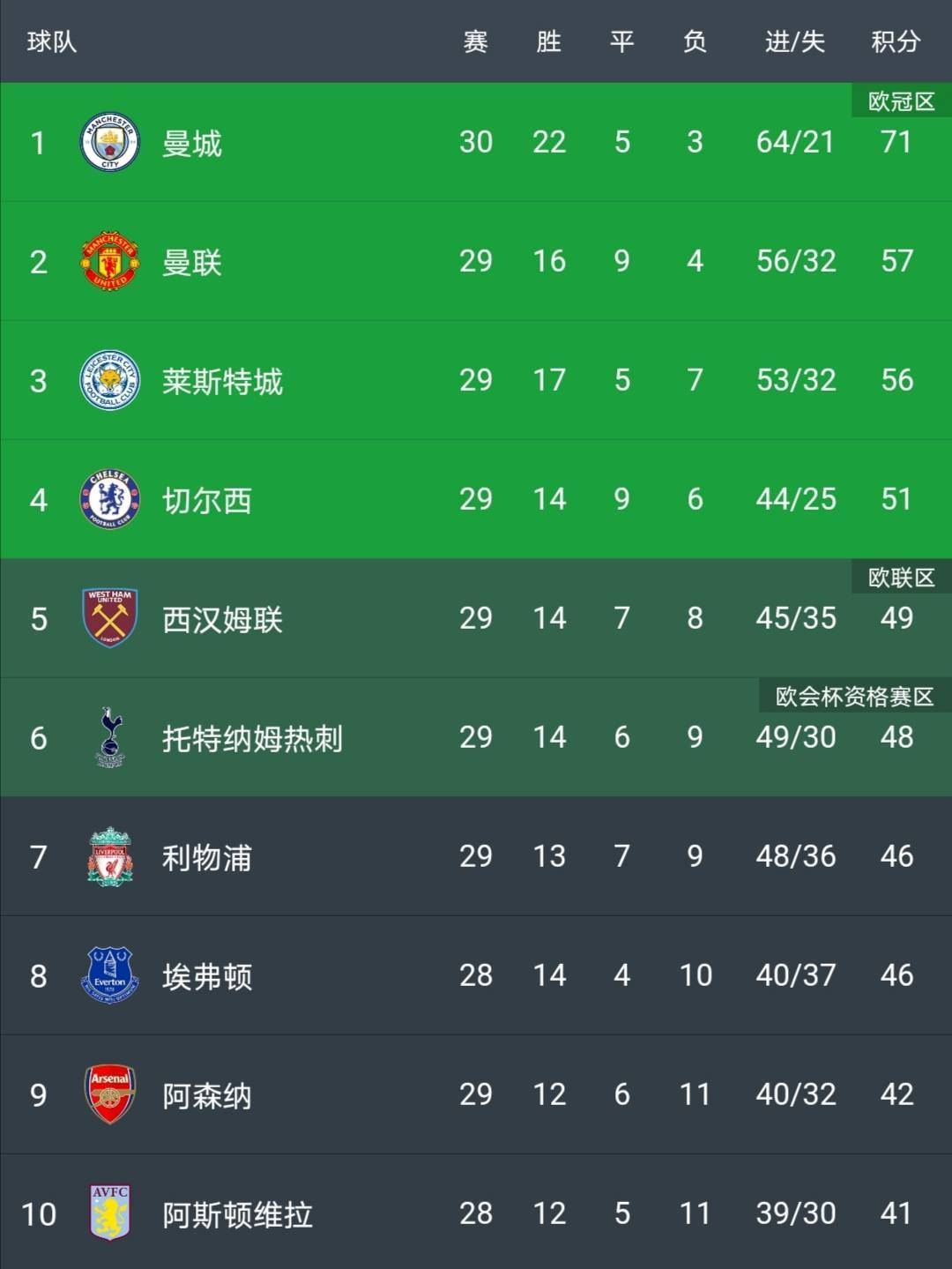
Task: Sort by 进/失 goals column header
Action: tap(795, 41)
